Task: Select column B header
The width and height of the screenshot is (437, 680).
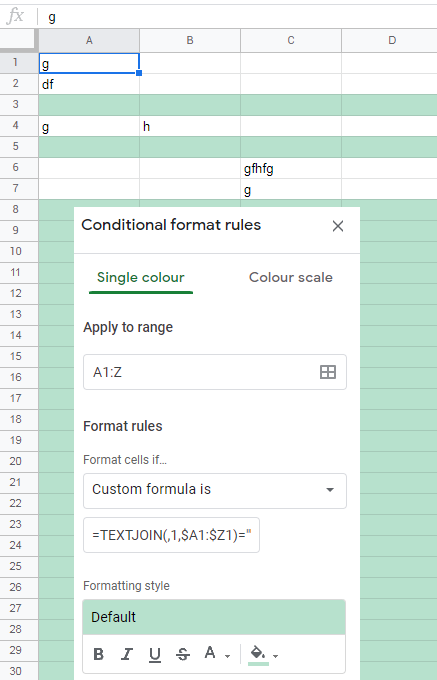Action: [x=190, y=40]
